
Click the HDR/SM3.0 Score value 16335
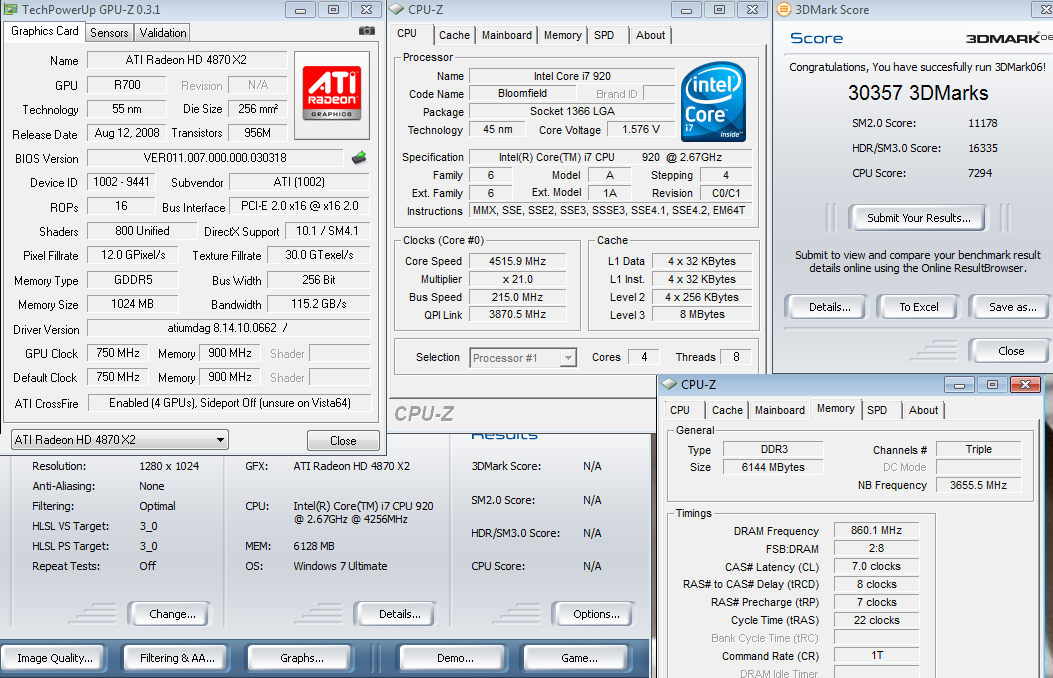[x=982, y=148]
